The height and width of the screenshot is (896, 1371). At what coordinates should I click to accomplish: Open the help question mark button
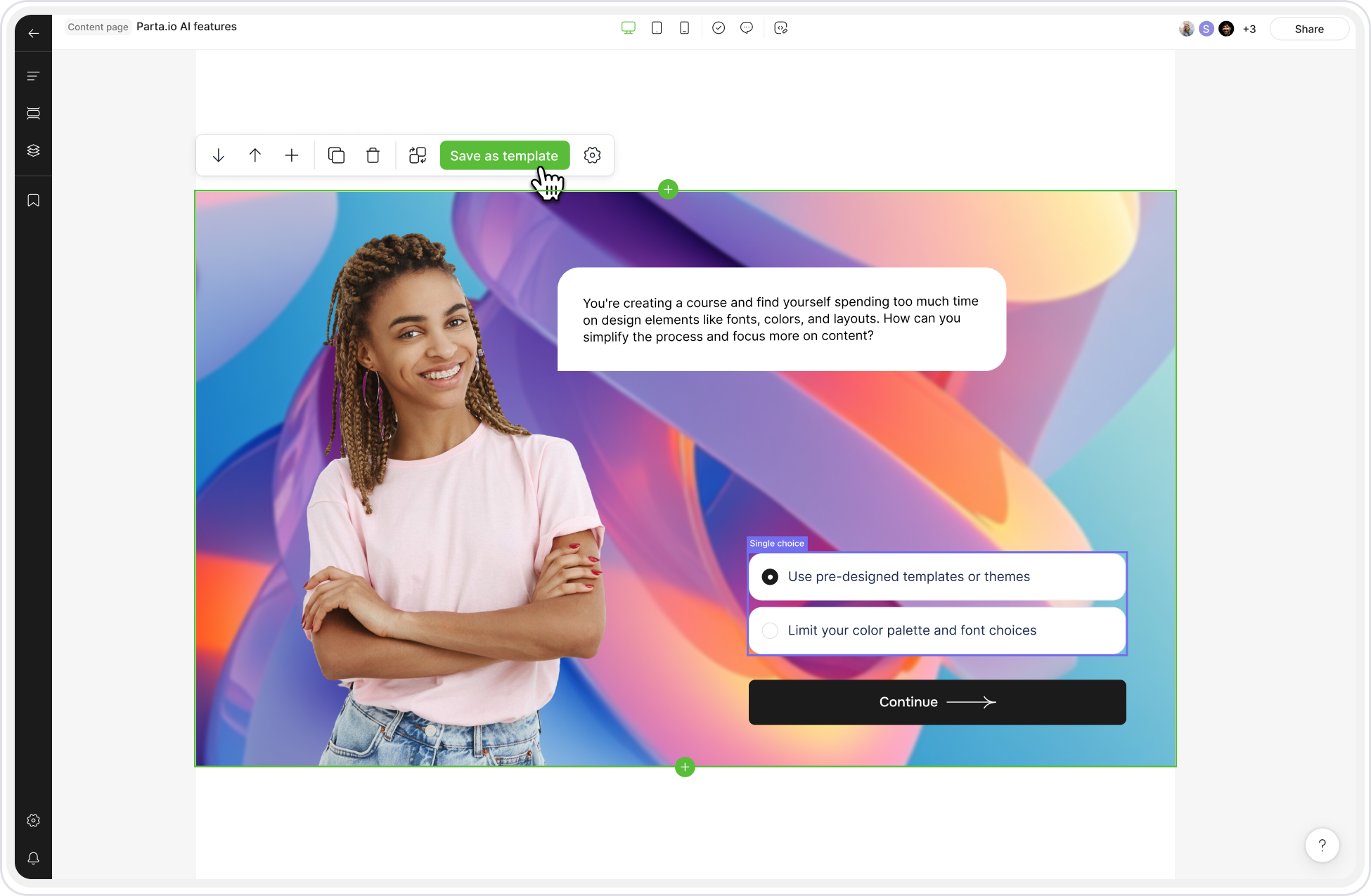1322,845
